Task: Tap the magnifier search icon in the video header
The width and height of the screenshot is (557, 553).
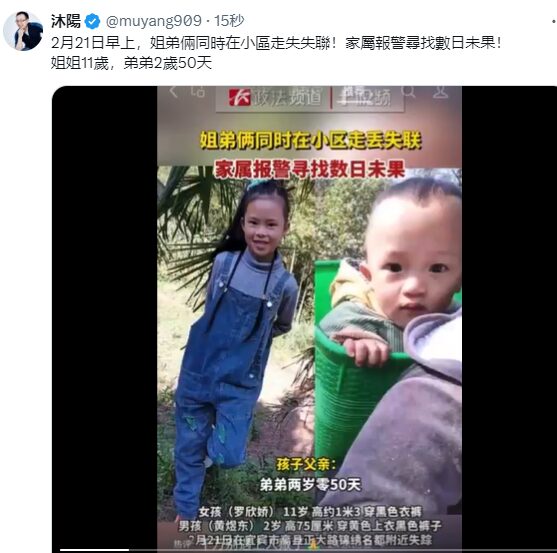Action: (x=408, y=92)
